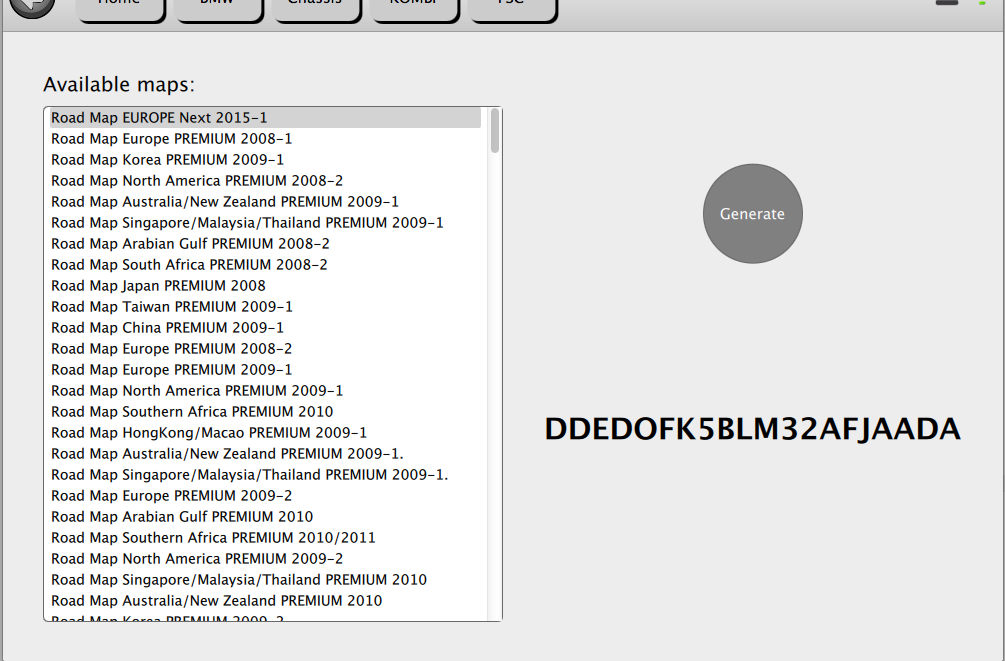Choose Road Map China PREMIUM 2009-1
The height and width of the screenshot is (661, 1005).
pyautogui.click(x=265, y=328)
